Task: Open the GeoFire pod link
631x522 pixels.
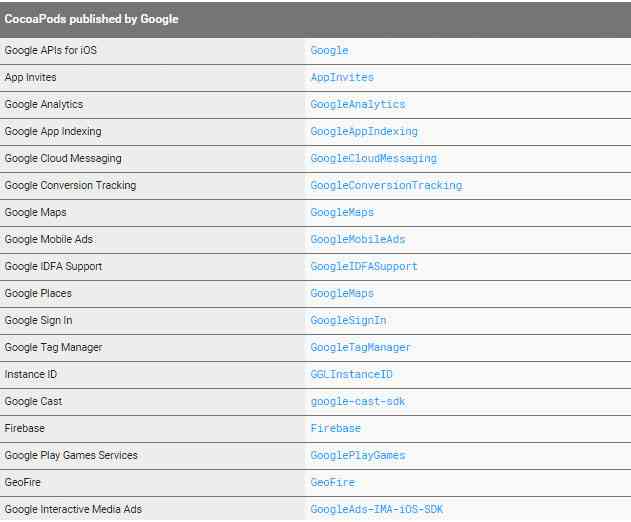Action: click(332, 483)
